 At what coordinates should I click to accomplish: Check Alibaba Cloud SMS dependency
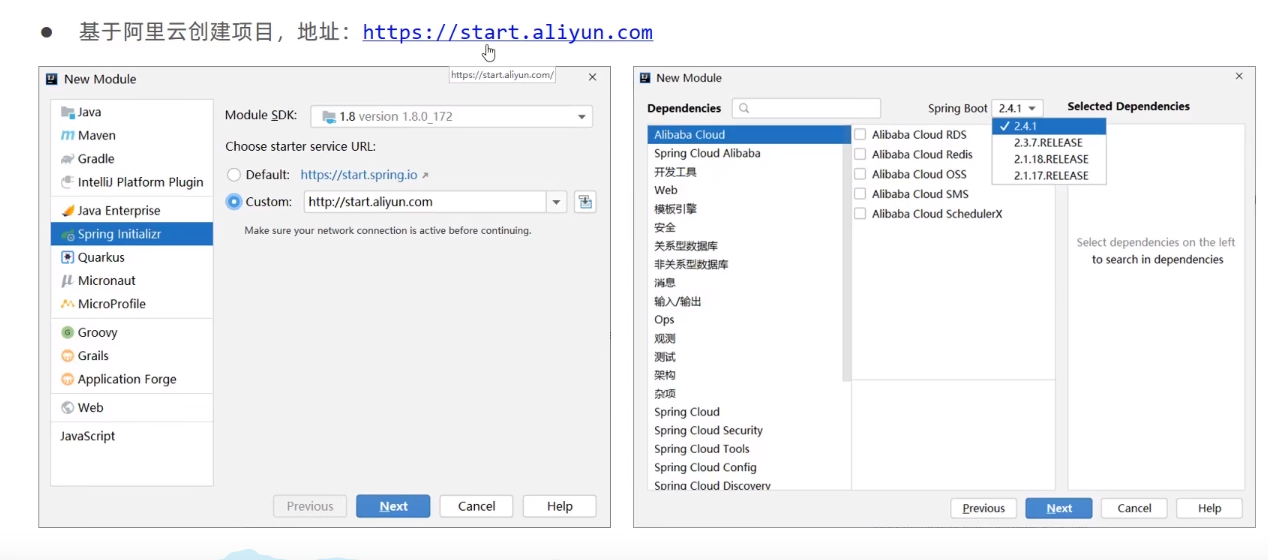859,194
